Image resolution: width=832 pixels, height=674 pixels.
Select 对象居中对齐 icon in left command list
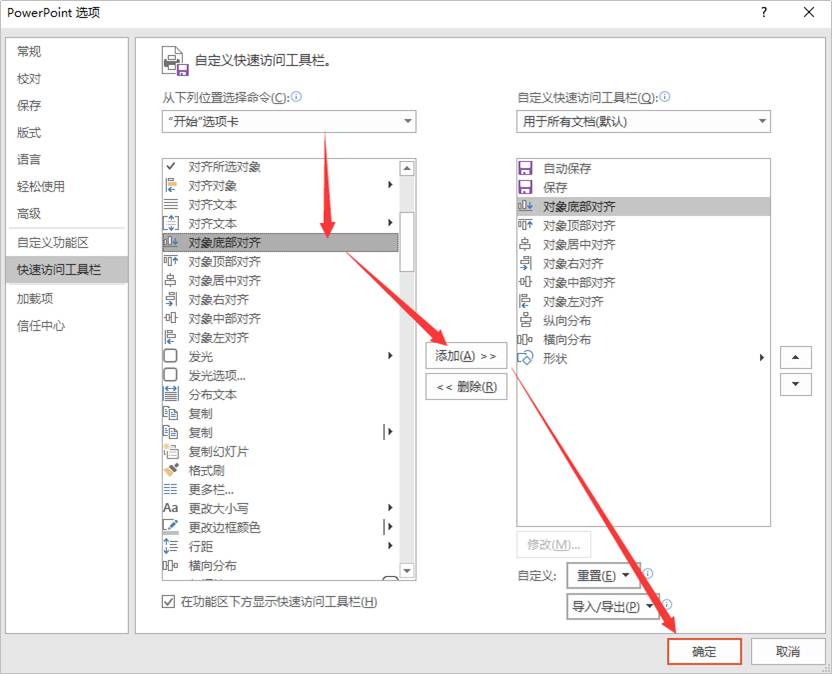point(170,280)
